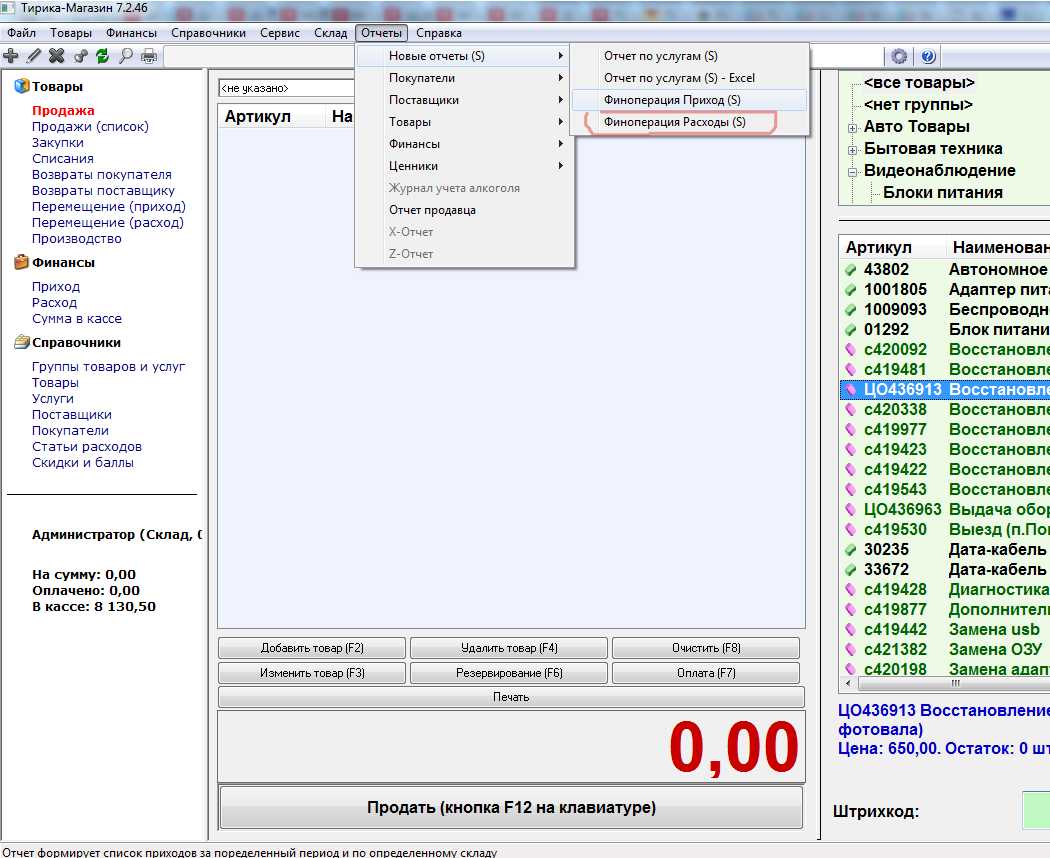
Task: Click the Финансы section briefcase icon
Action: click(22, 262)
